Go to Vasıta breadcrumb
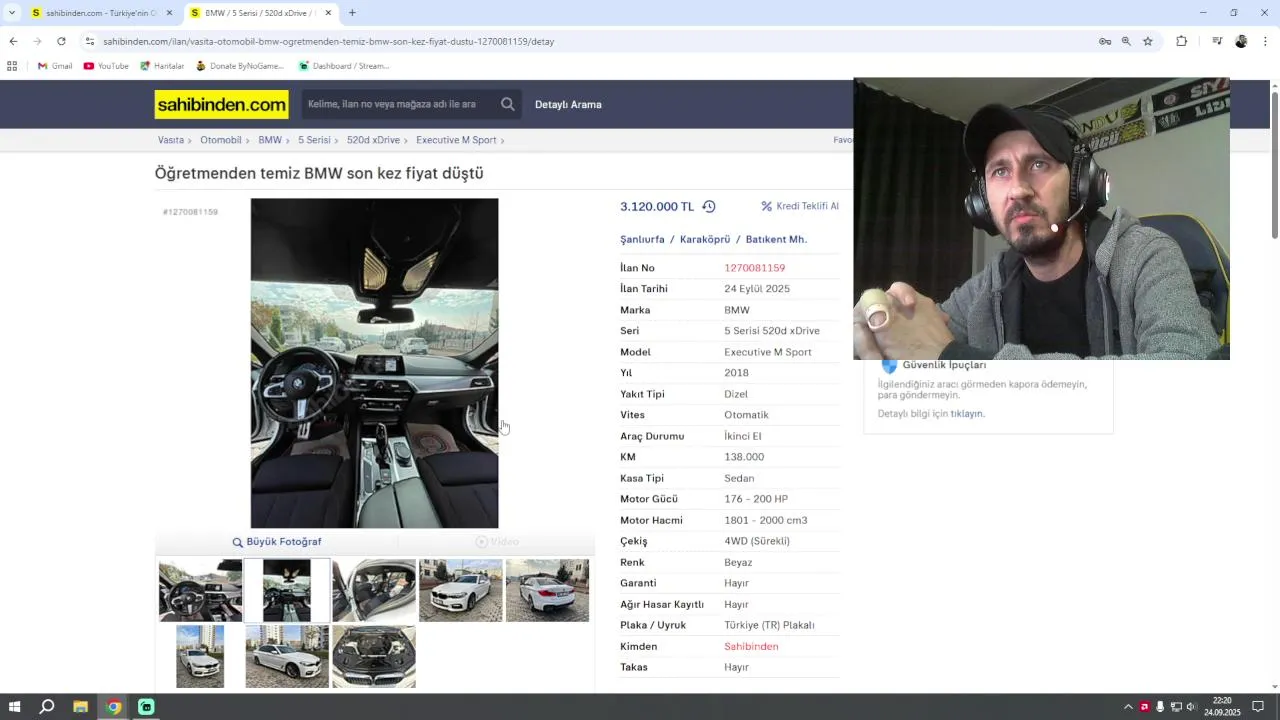The image size is (1280, 720). pyautogui.click(x=171, y=140)
